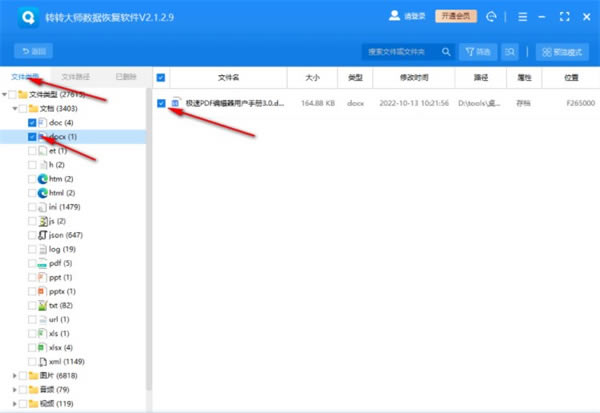Check the json (647) checkbox
Image resolution: width=600 pixels, height=413 pixels.
[x=33, y=234]
